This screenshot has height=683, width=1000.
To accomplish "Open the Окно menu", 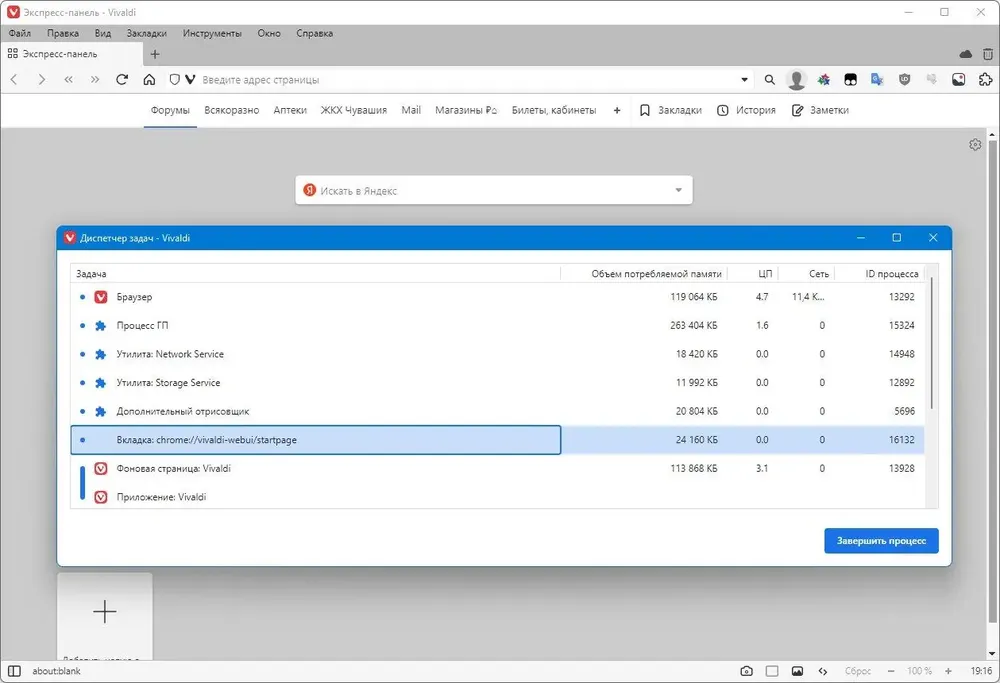I will pos(268,33).
